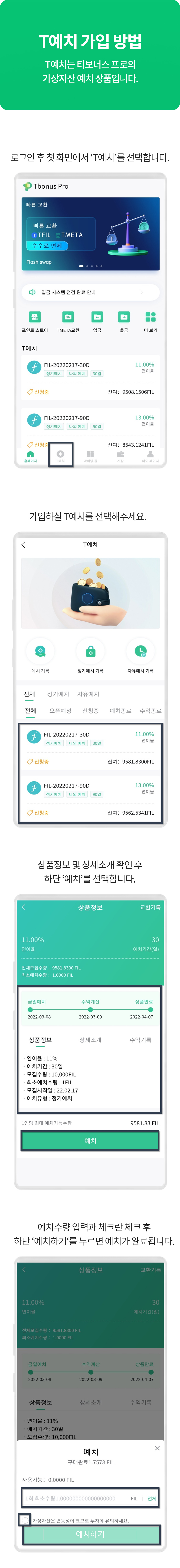Select the 신청중 filter tab
Screen dimensions: 180x1568
click(x=90, y=710)
